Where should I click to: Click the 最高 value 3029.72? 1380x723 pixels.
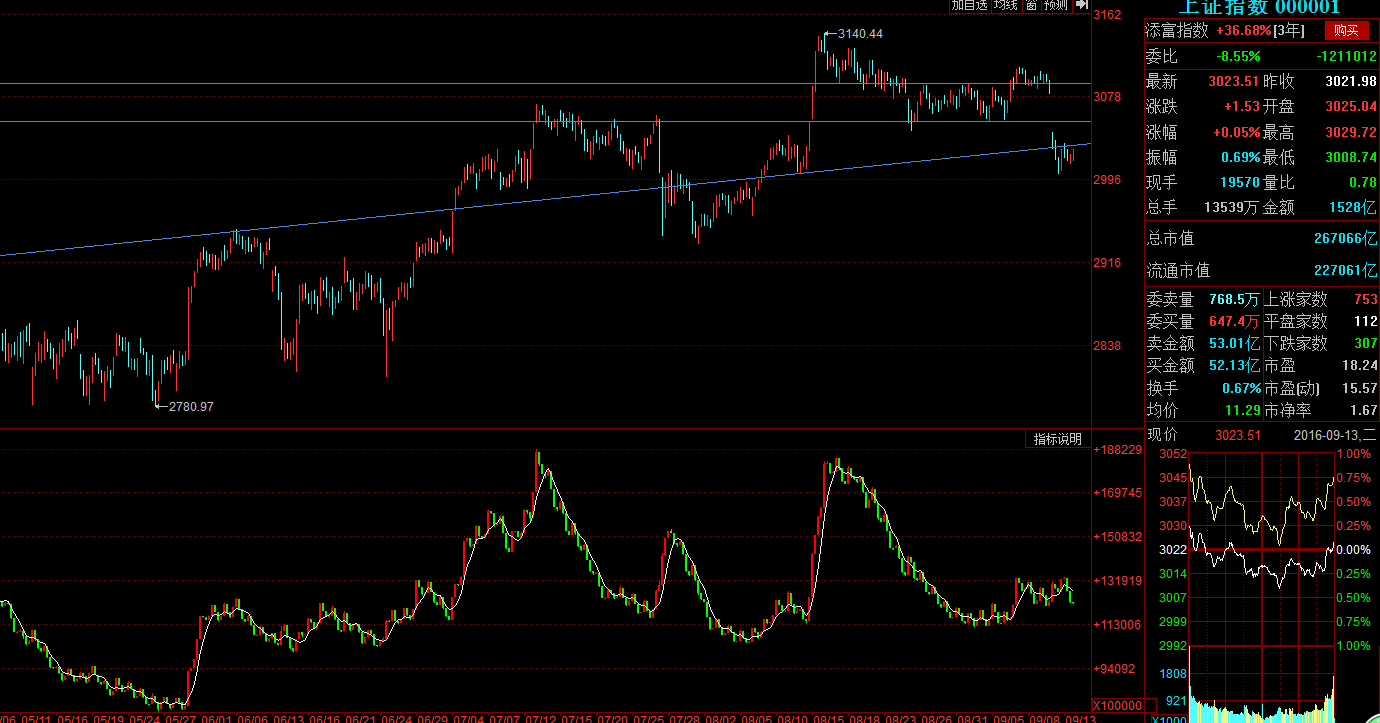1351,132
